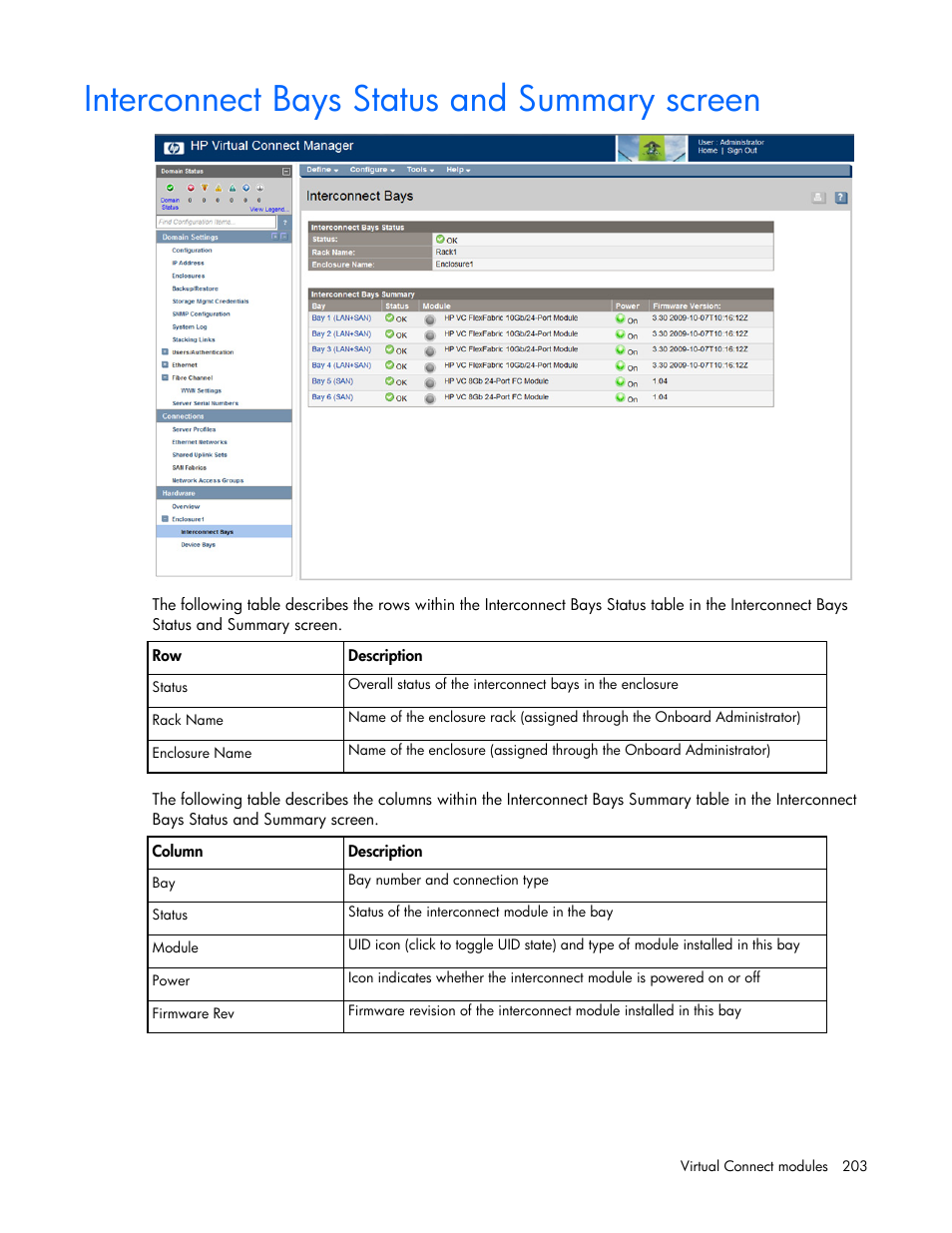This screenshot has width=952, height=1233.
Task: Open the Tools menu
Action: tap(420, 170)
